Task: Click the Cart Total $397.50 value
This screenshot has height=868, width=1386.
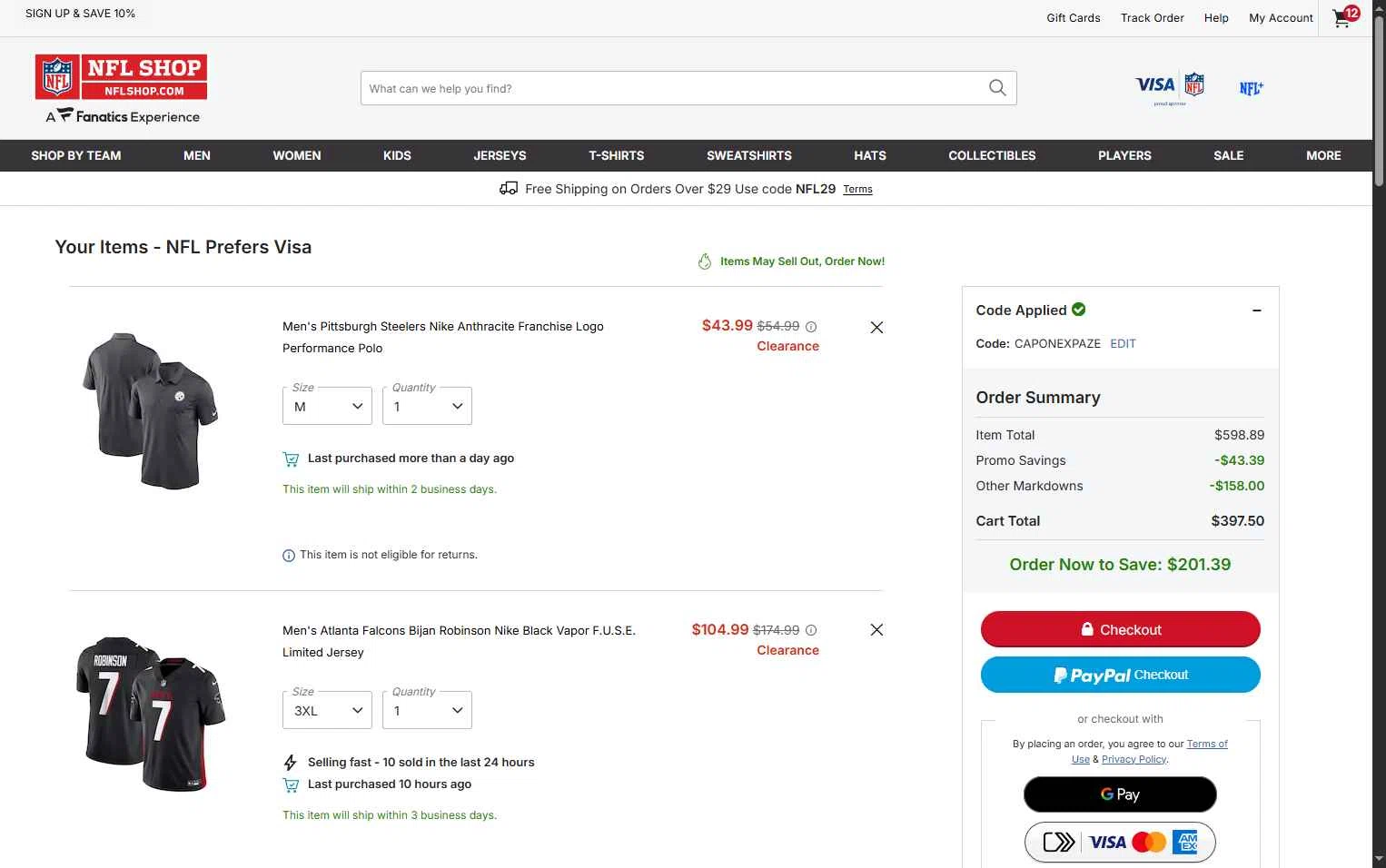Action: (x=1237, y=521)
